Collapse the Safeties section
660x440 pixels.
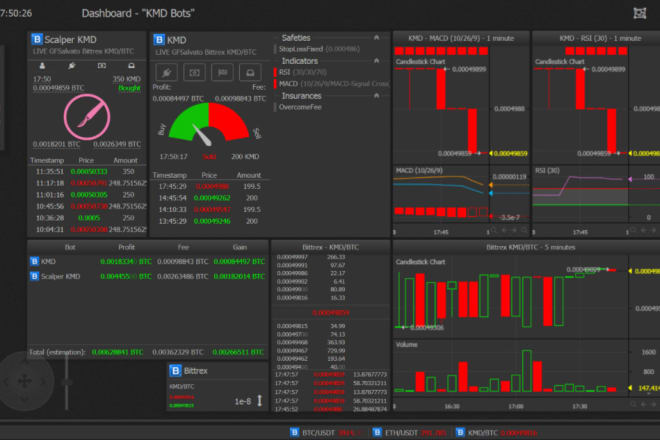tap(376, 37)
